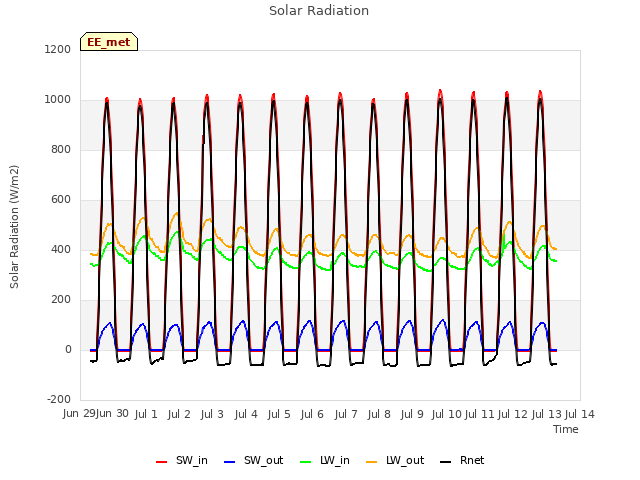Toggle the SW_in legend entry

tap(182, 461)
